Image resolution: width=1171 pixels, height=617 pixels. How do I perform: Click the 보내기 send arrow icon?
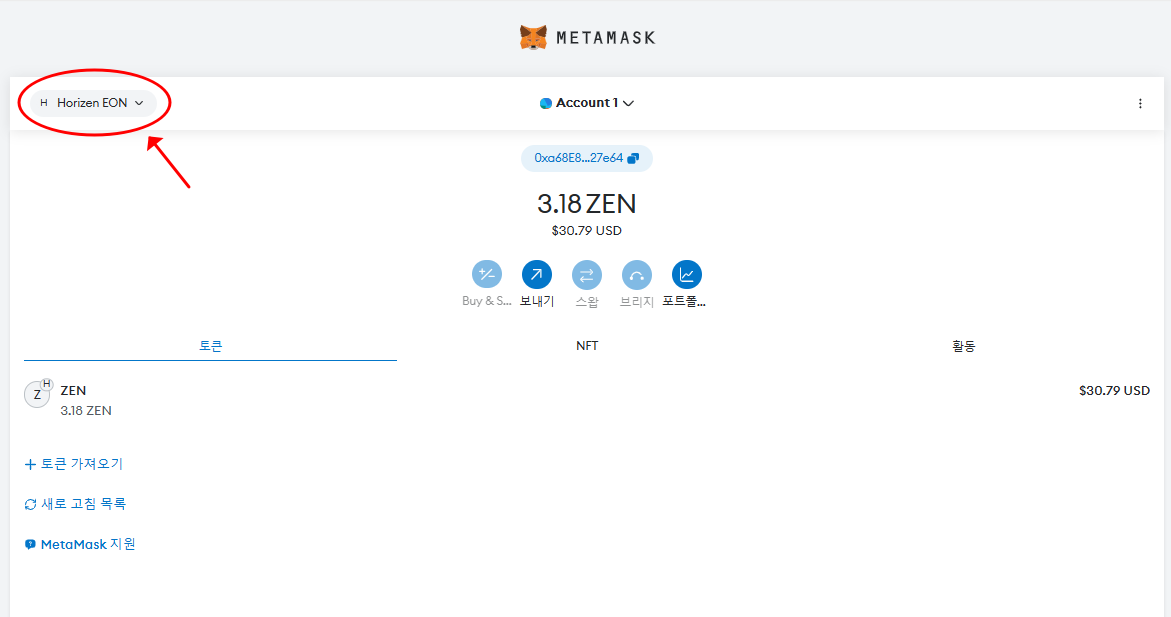[537, 274]
